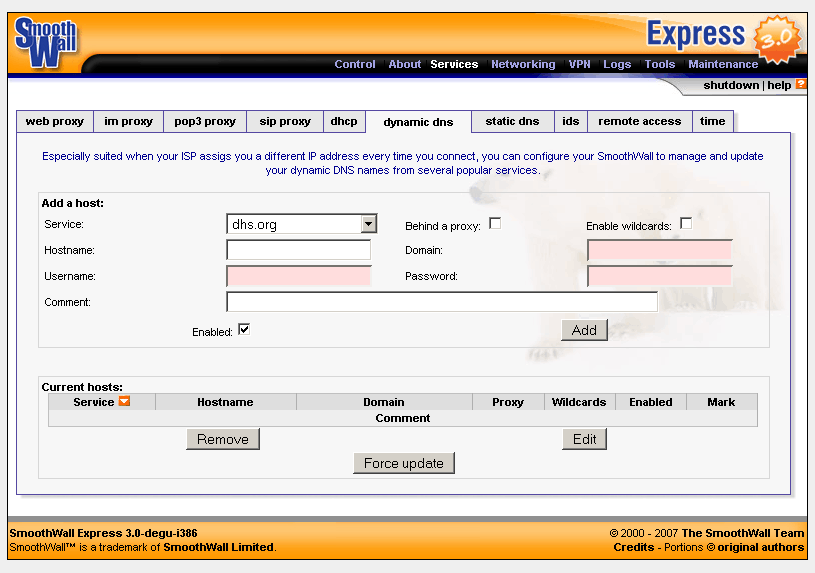
Task: Click the Comment header row
Action: [x=403, y=418]
